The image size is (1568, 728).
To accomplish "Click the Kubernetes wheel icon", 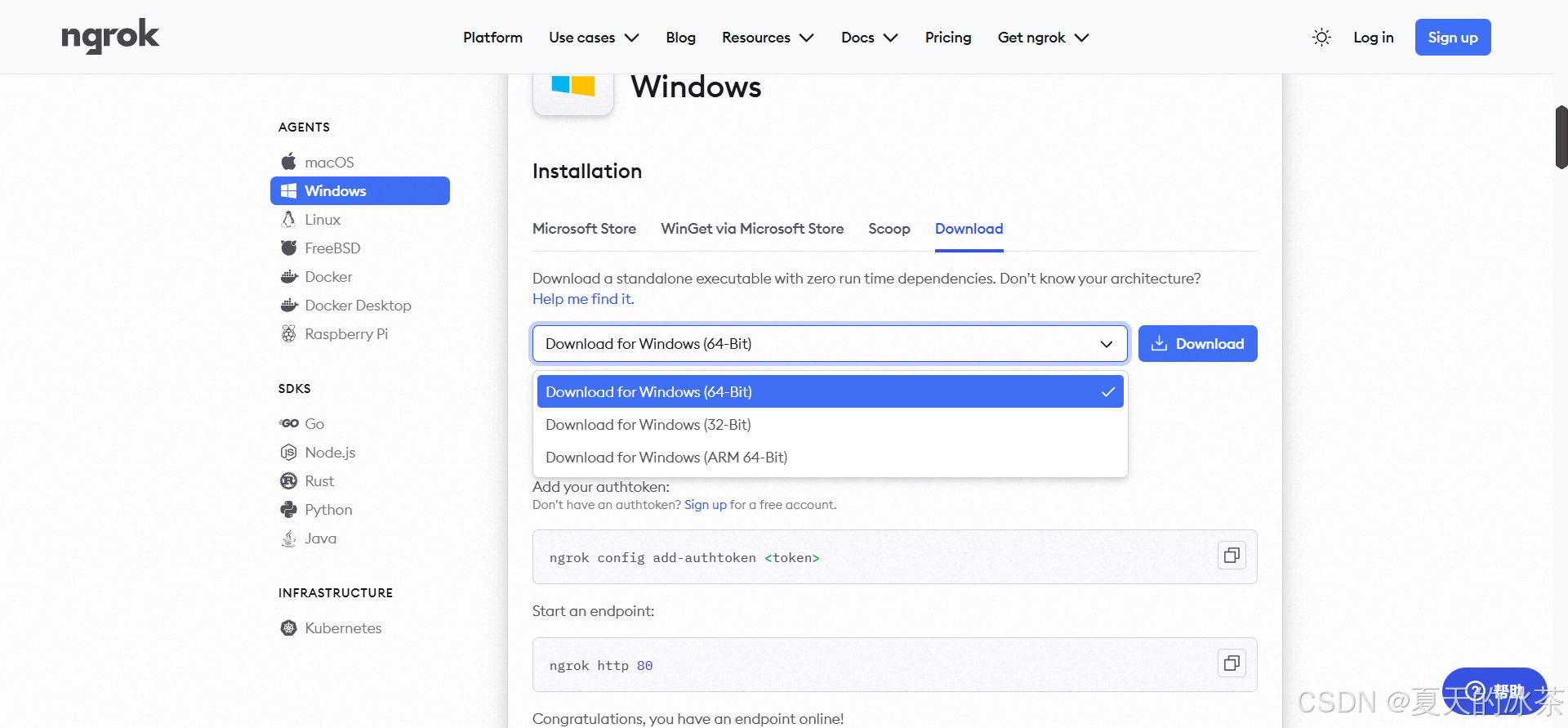I will click(x=288, y=628).
